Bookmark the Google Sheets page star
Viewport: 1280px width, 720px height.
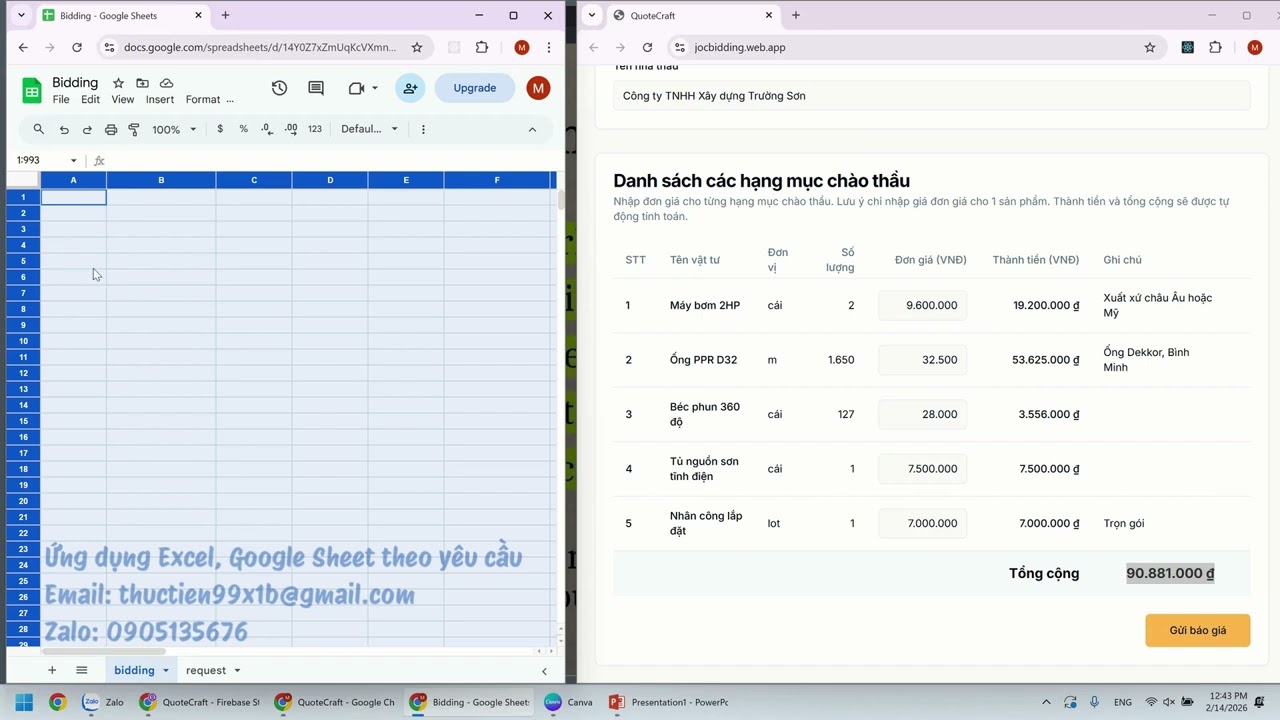click(417, 47)
